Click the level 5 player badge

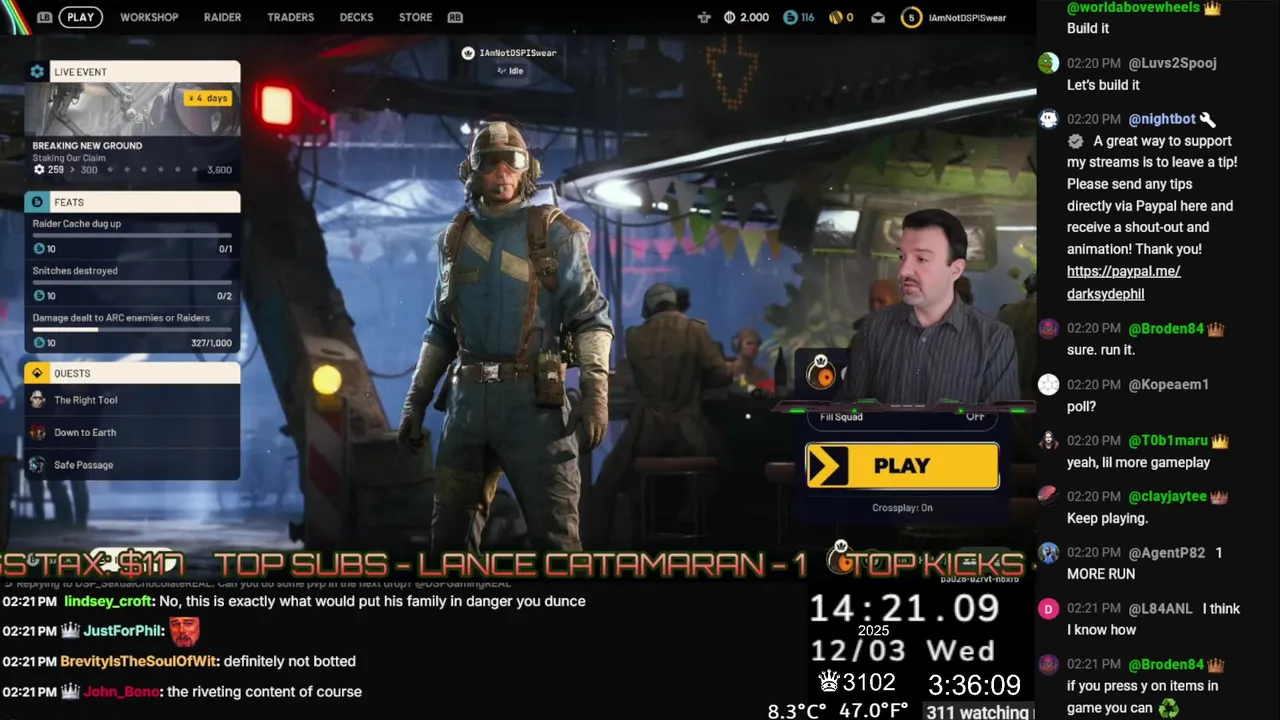[x=910, y=17]
